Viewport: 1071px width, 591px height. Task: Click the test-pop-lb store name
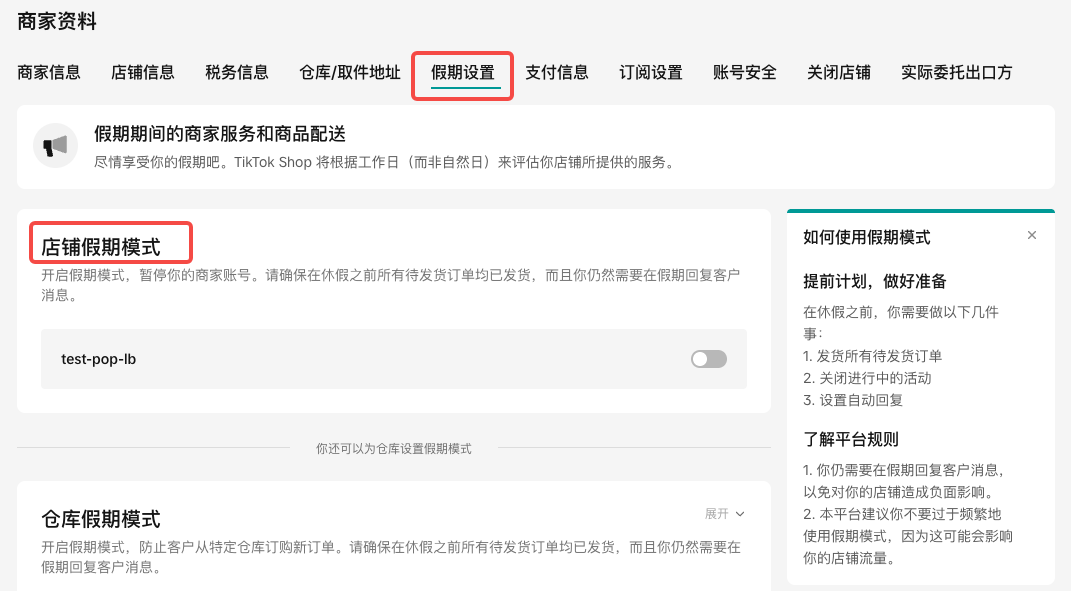coord(98,359)
